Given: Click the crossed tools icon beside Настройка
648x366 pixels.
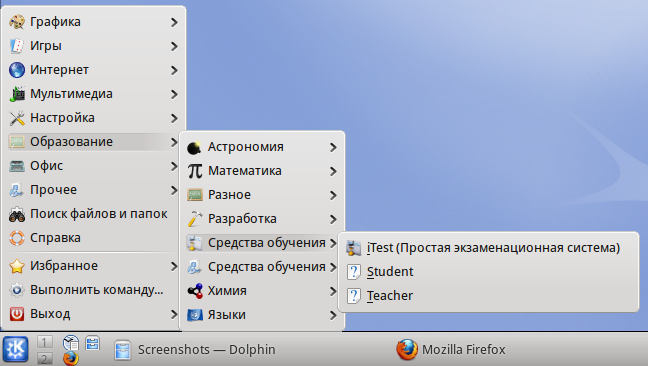Looking at the screenshot, I should 17,118.
